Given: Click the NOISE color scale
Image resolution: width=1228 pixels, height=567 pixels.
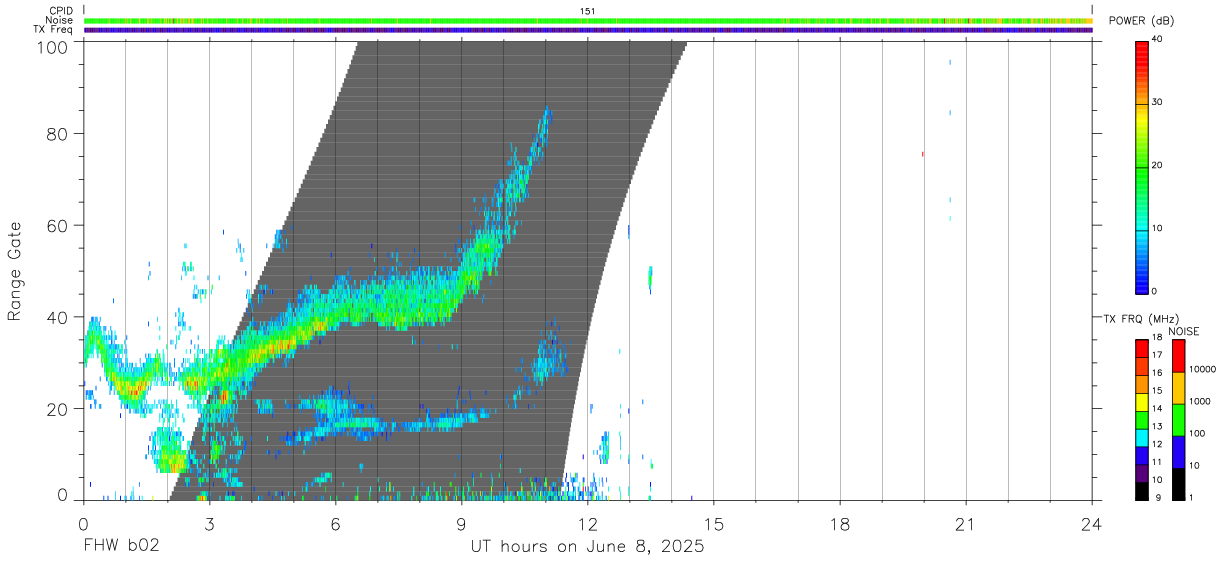Looking at the screenshot, I should [1178, 420].
